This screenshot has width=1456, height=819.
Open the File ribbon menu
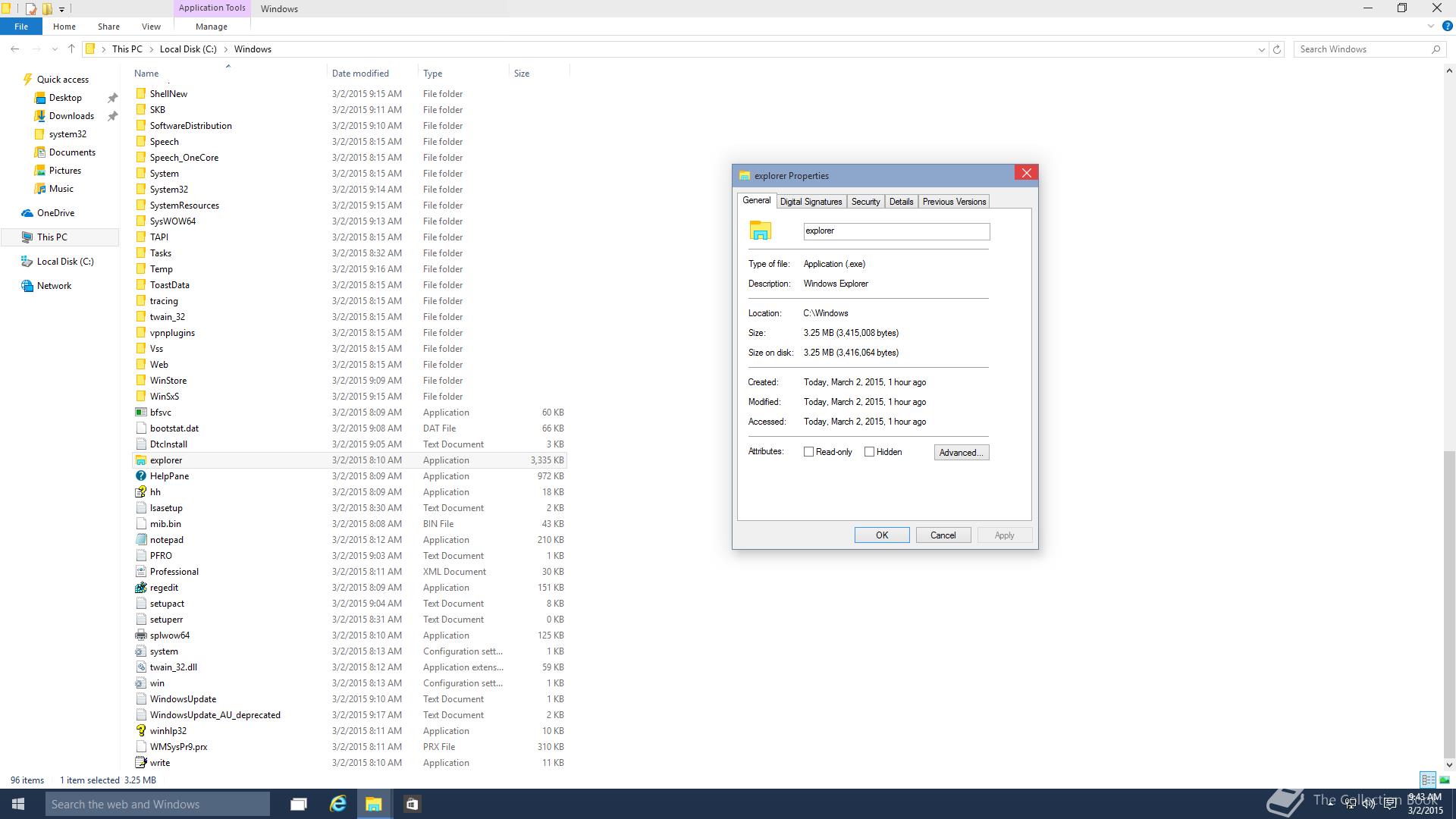click(21, 27)
